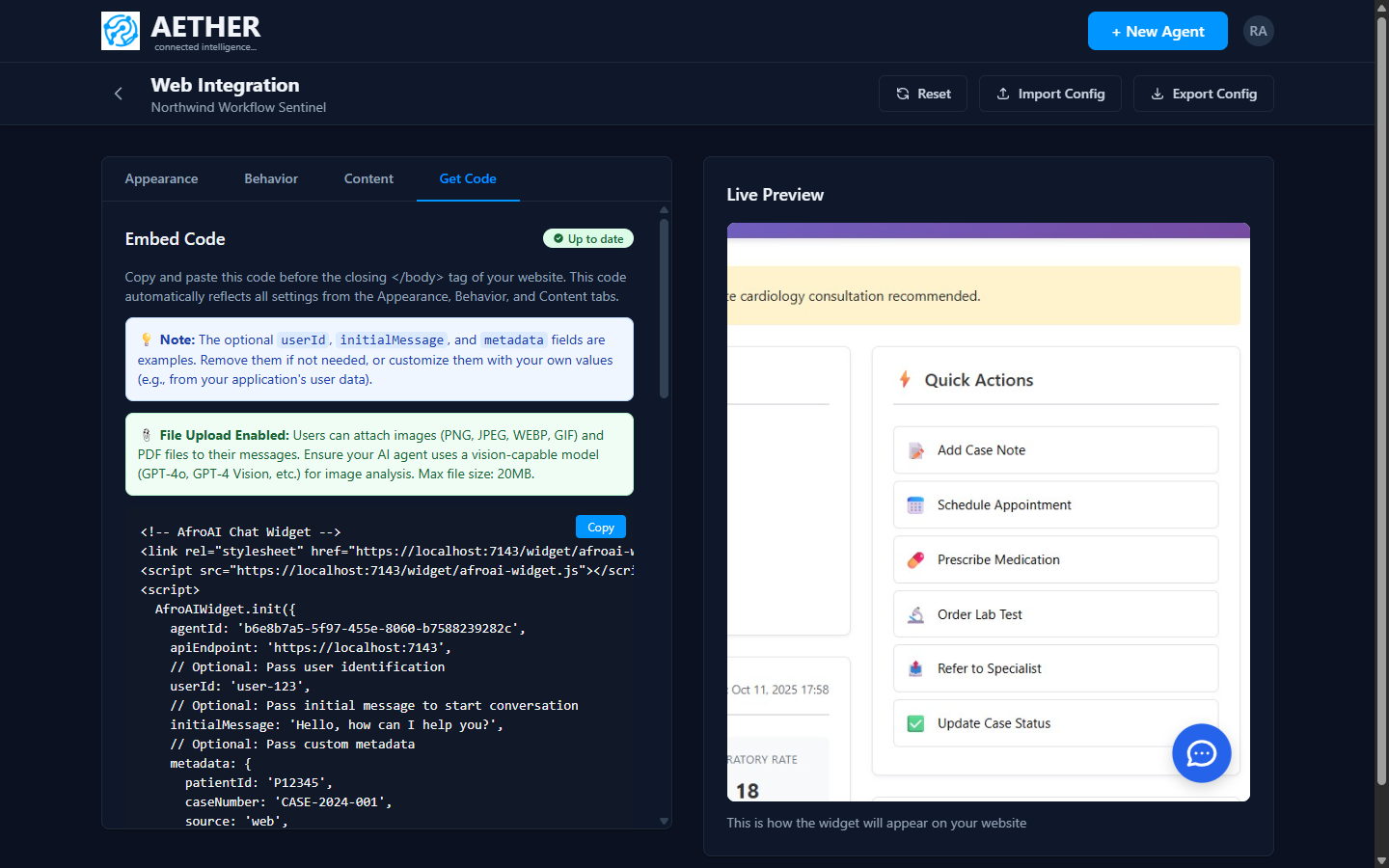1389x868 pixels.
Task: Click the download icon in Export Config
Action: pos(1157,94)
